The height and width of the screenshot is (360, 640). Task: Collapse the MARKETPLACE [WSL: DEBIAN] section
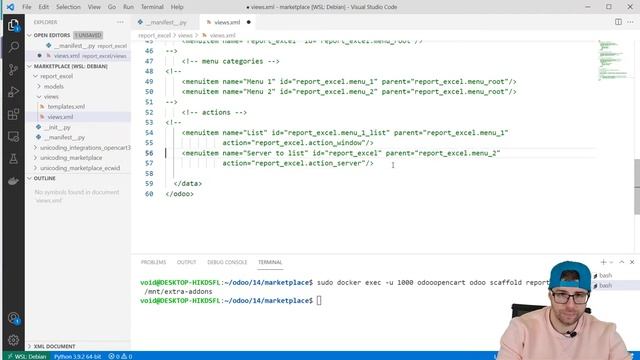point(29,66)
